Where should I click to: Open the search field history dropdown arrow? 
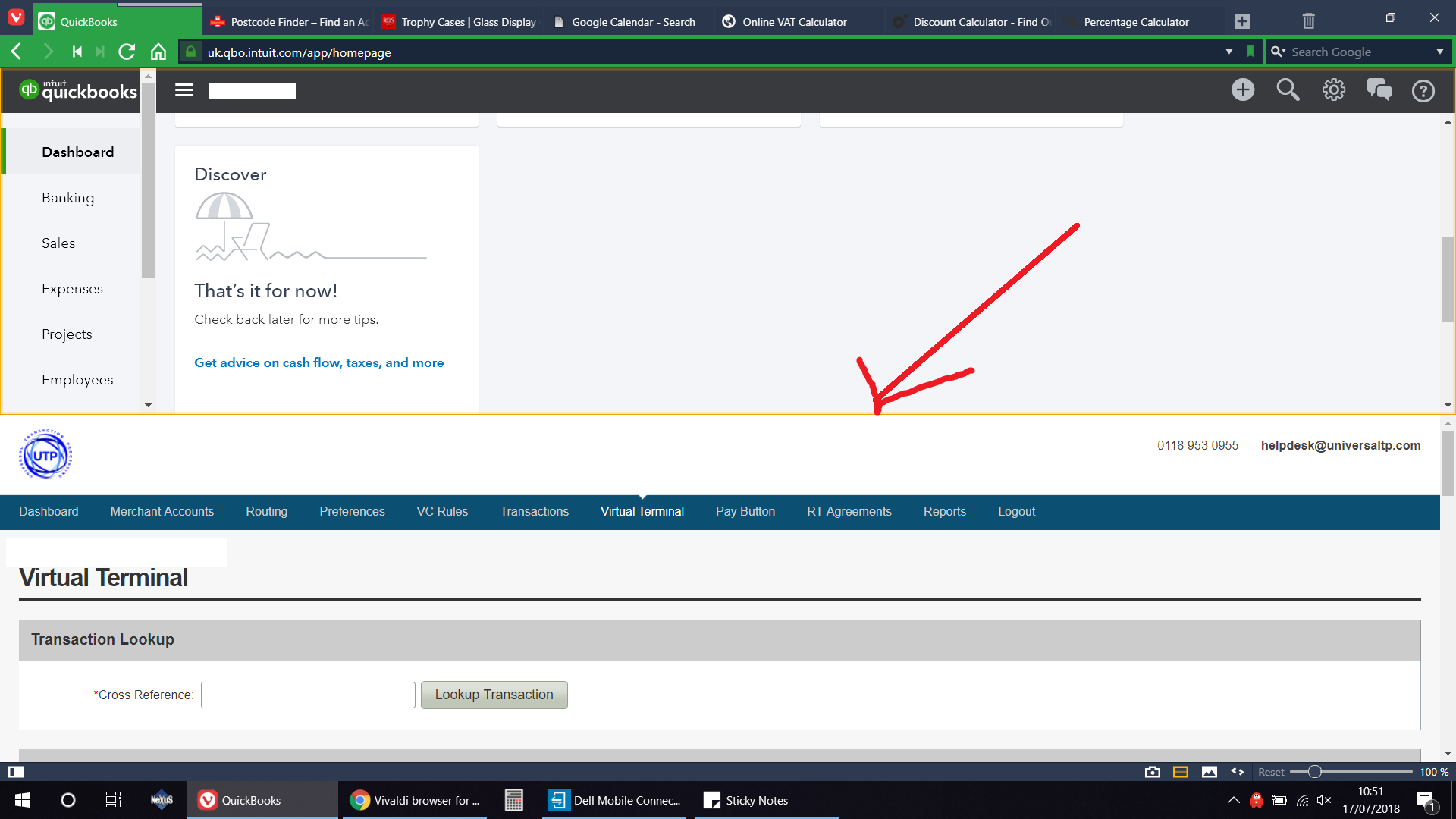(x=1440, y=52)
